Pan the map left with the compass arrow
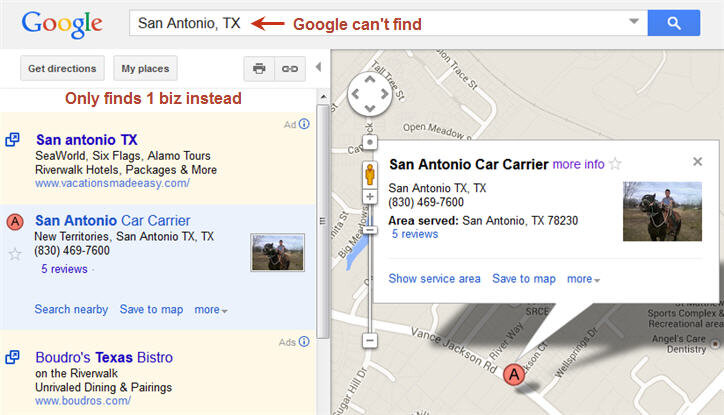Viewport: 724px width, 415px height. pos(356,94)
